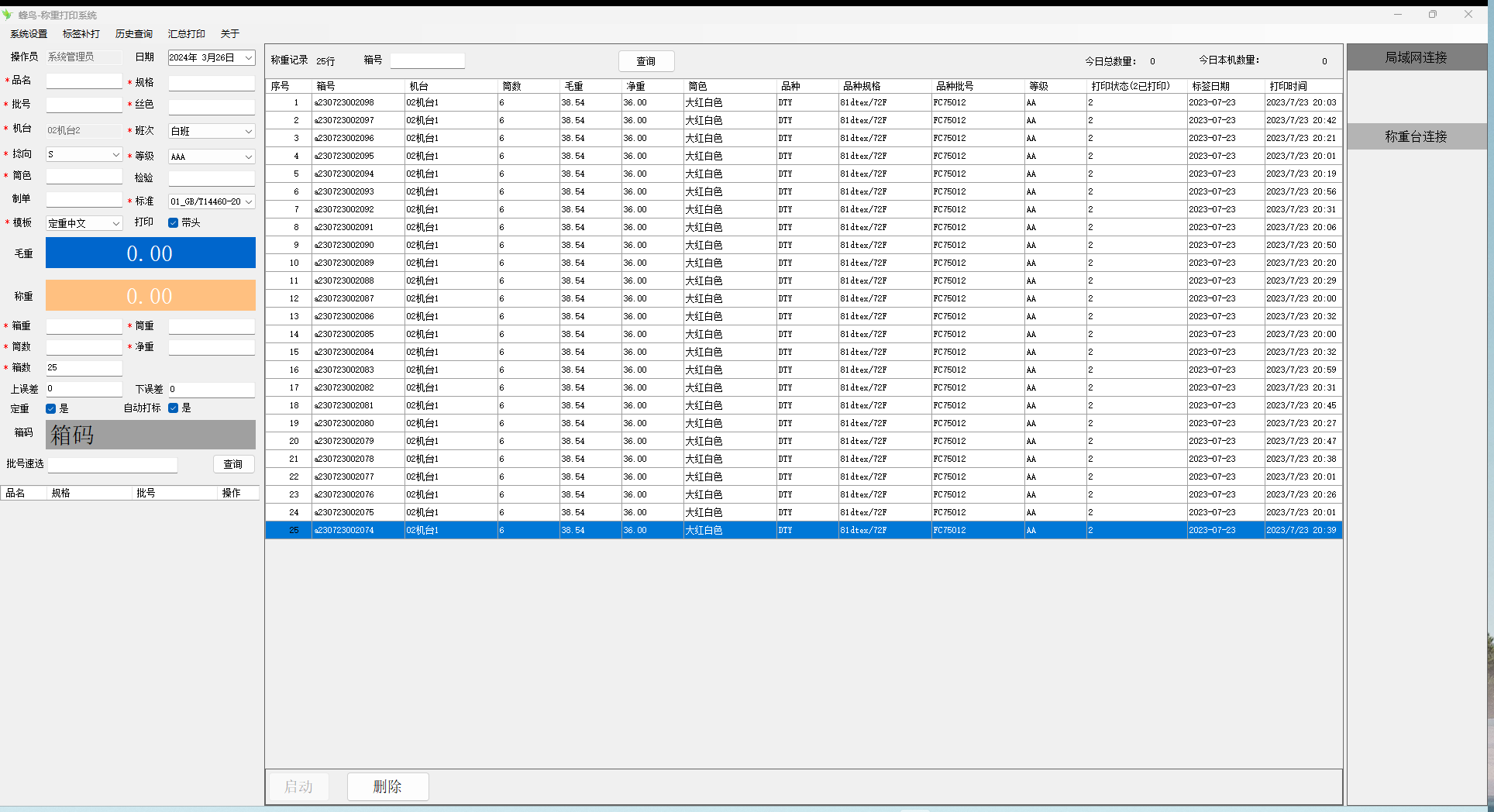This screenshot has width=1494, height=812.
Task: Click the 打印时间 column header
Action: (x=1303, y=86)
